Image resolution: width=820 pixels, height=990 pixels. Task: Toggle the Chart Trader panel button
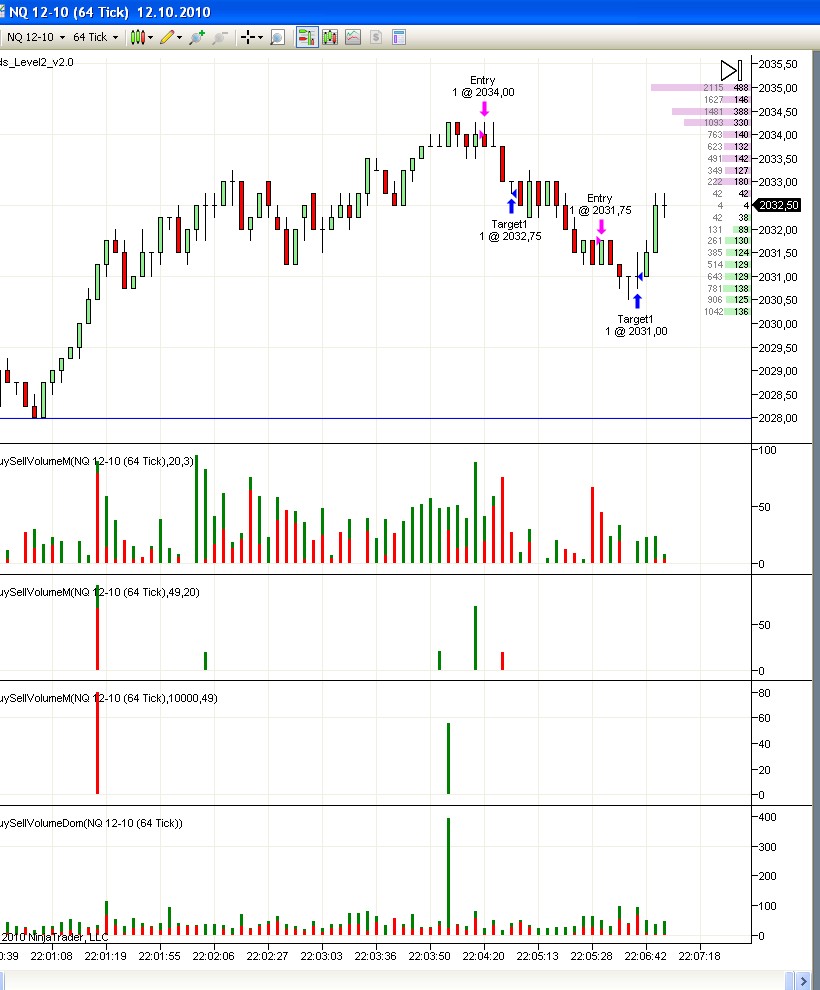click(304, 37)
